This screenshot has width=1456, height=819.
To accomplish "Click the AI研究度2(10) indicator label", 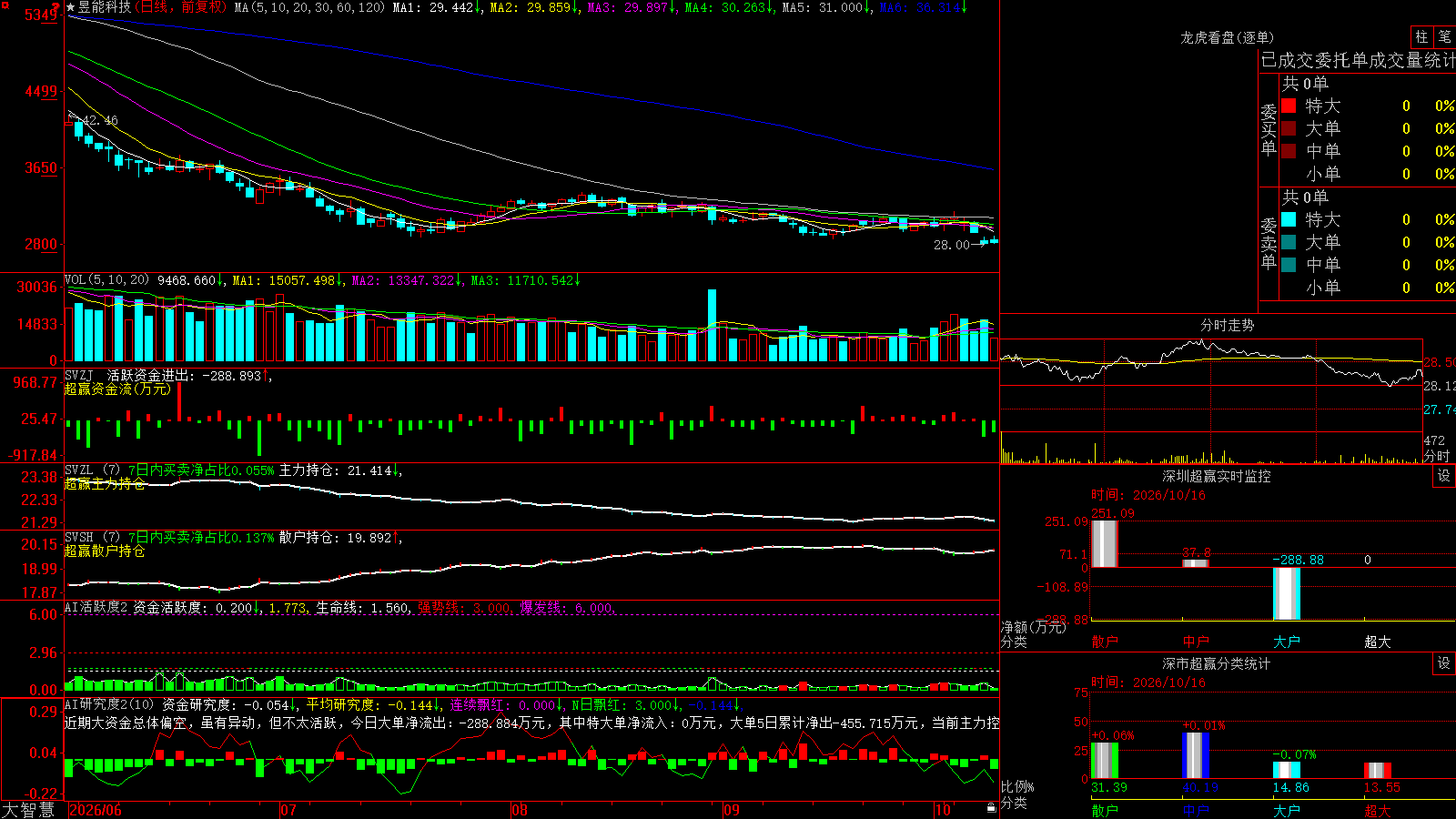I will (110, 704).
